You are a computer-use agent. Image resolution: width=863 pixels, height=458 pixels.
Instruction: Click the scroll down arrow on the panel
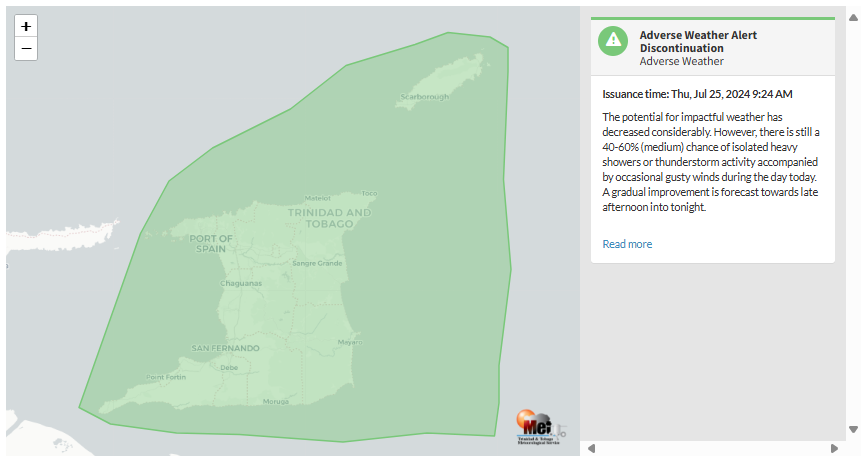pos(853,429)
